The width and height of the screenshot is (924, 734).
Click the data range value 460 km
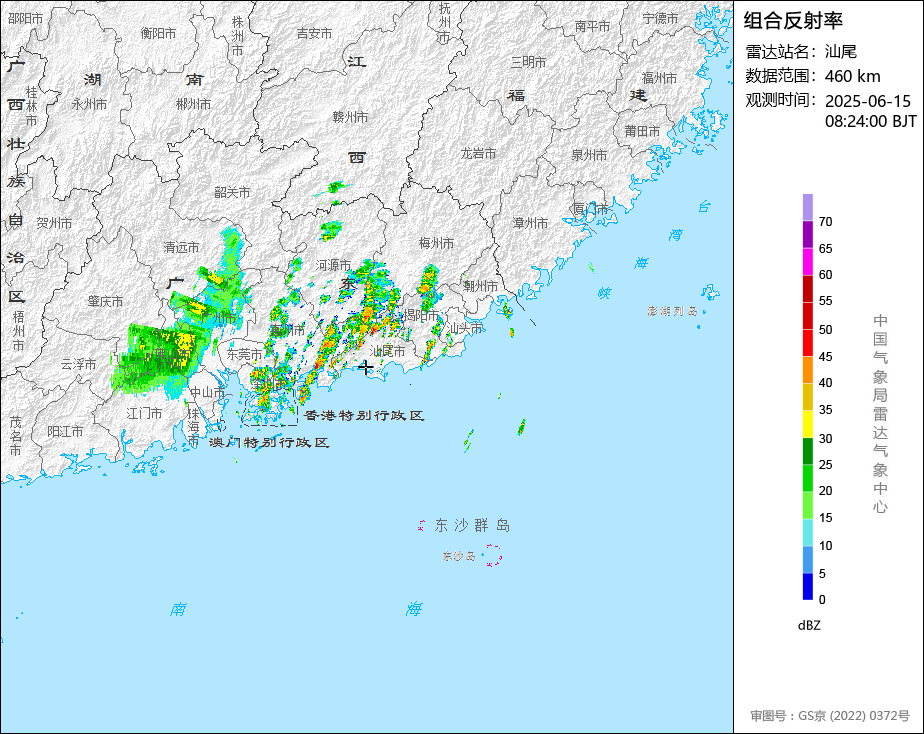click(x=852, y=76)
